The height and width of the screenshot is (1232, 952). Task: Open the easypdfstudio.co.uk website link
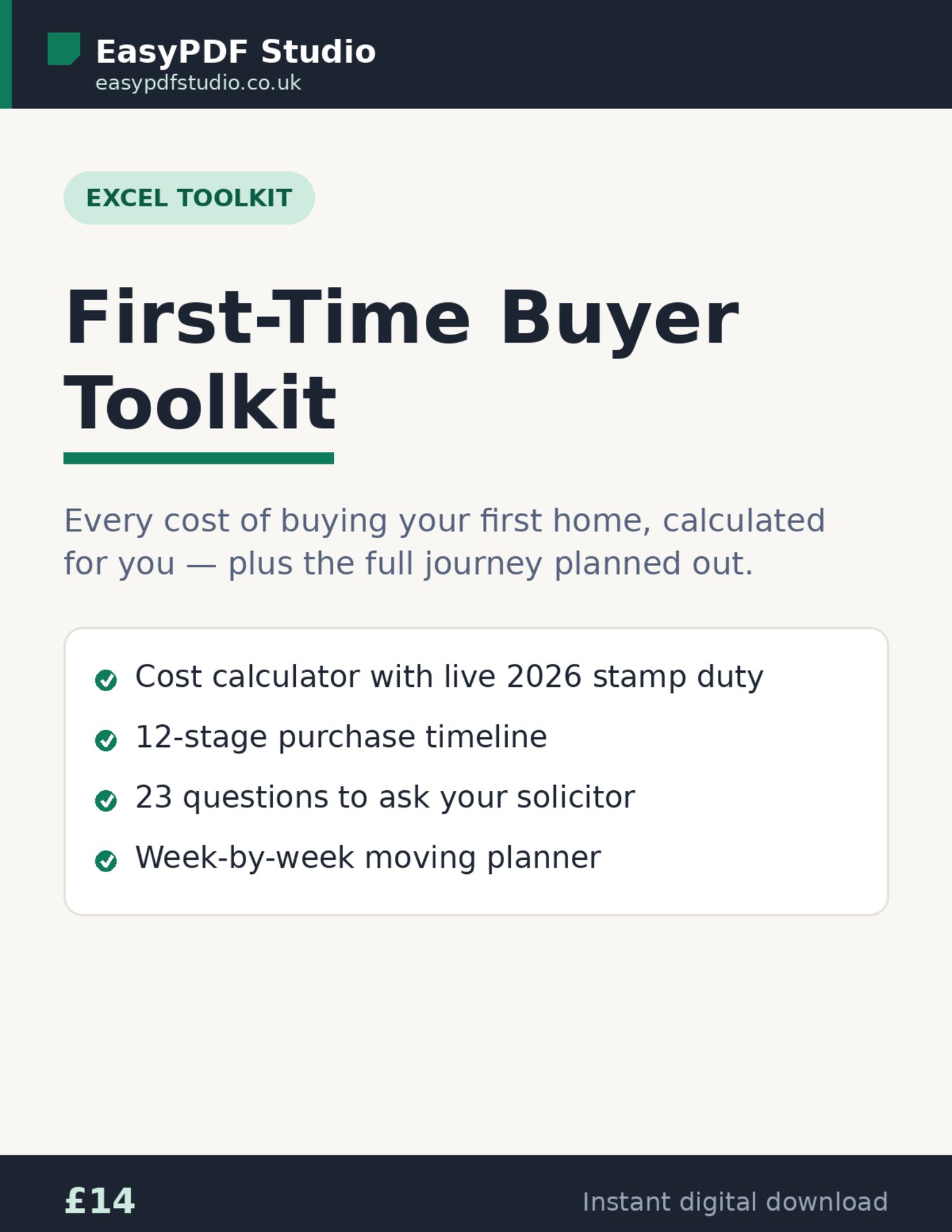[x=198, y=83]
